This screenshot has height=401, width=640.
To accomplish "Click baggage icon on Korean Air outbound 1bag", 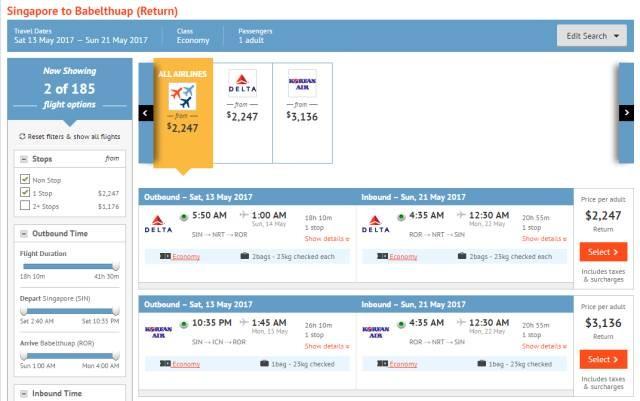I will [x=264, y=363].
